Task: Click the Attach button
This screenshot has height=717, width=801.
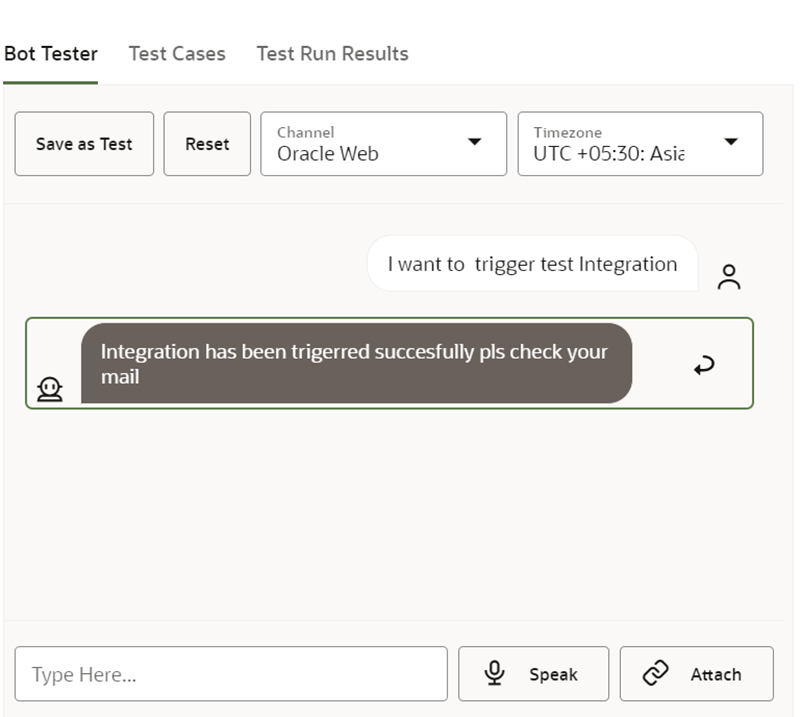Action: 696,674
